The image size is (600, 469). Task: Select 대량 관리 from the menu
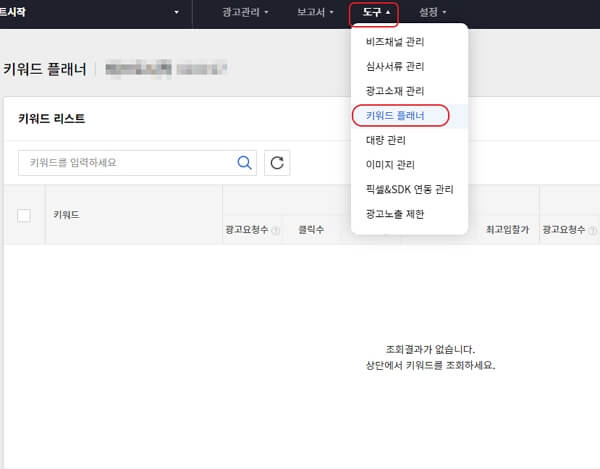pos(409,140)
